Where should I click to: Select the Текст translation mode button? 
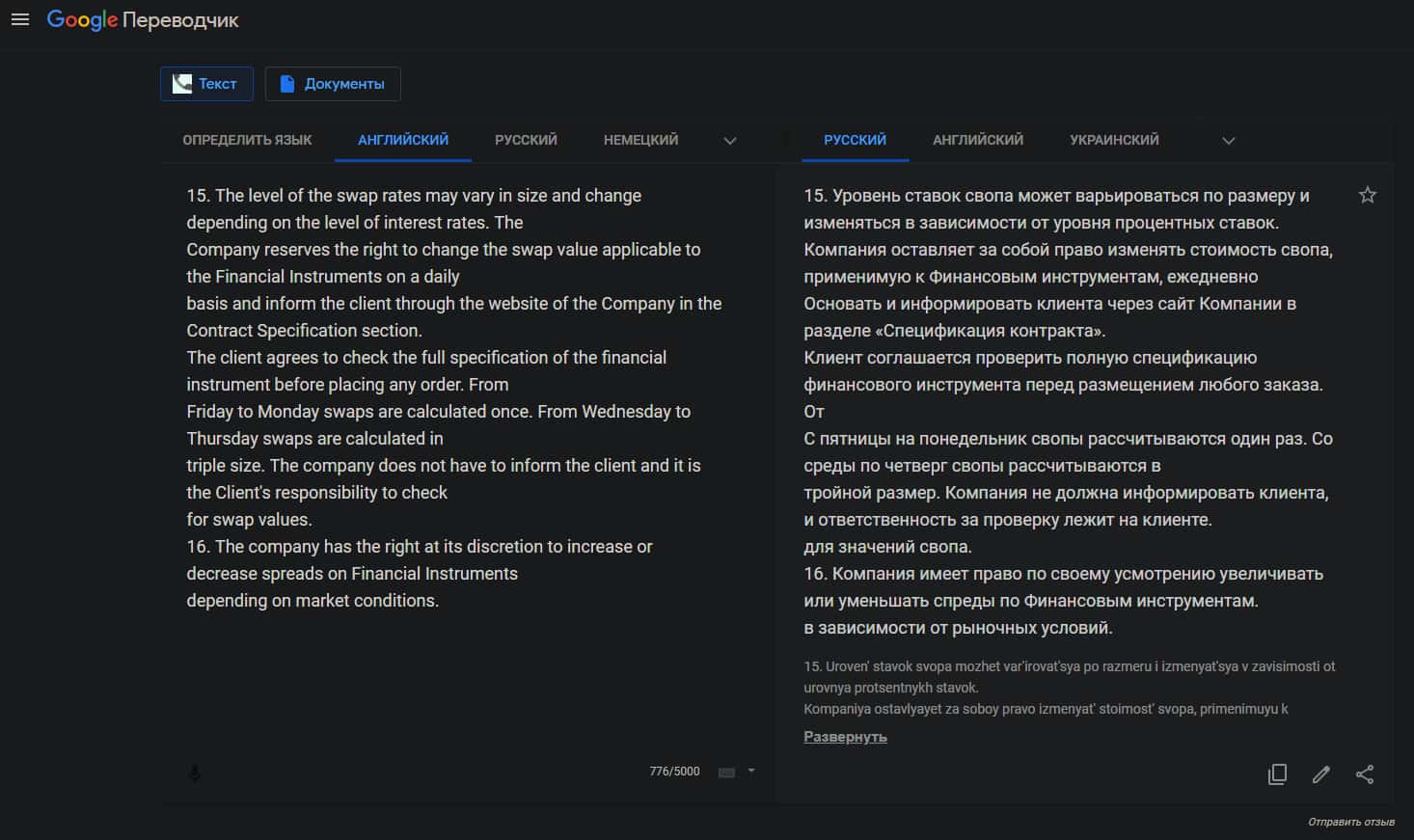pyautogui.click(x=206, y=84)
